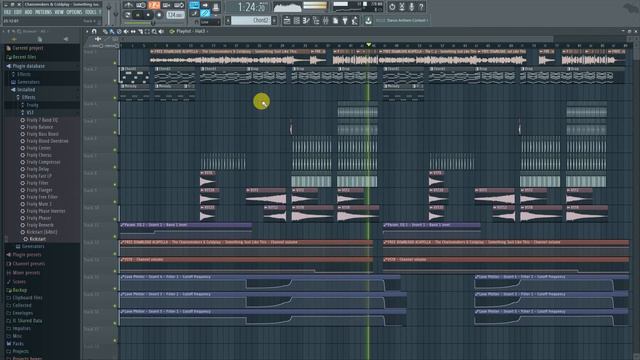Select the playlist Draw pencil tool
The image size is (640, 360).
coord(105,31)
